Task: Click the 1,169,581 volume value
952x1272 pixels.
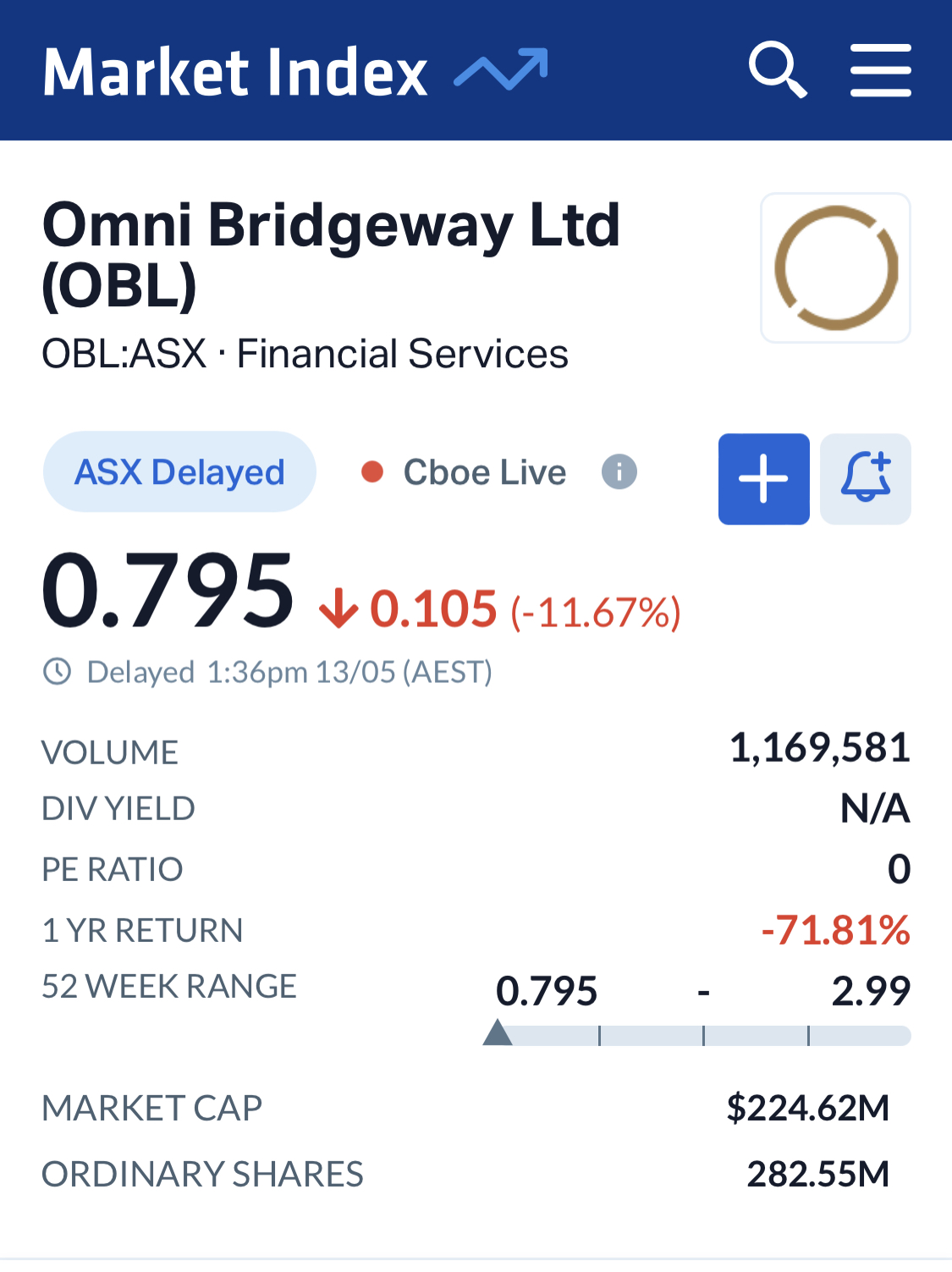Action: pos(819,748)
